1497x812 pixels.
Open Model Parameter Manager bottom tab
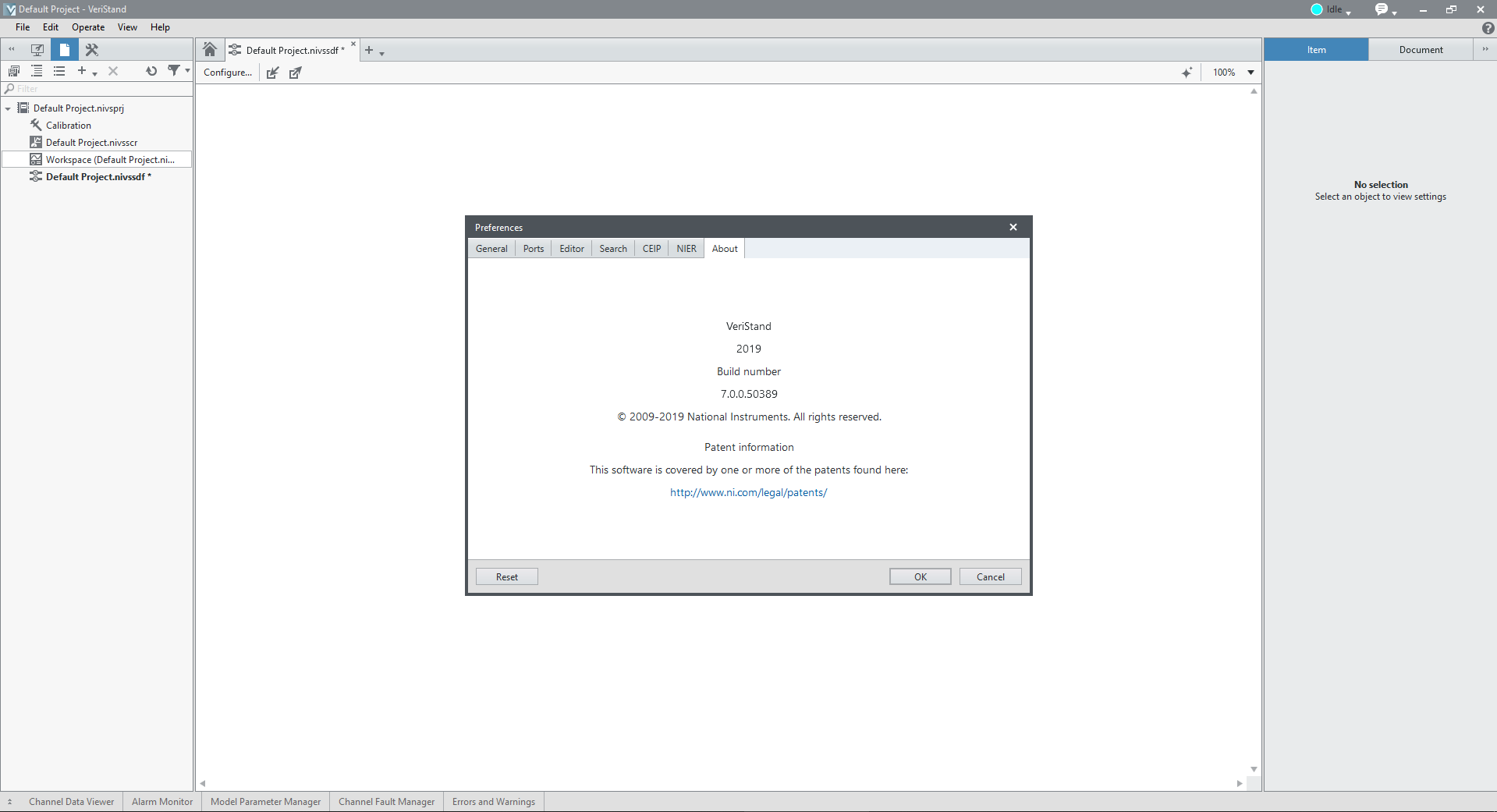[x=265, y=802]
